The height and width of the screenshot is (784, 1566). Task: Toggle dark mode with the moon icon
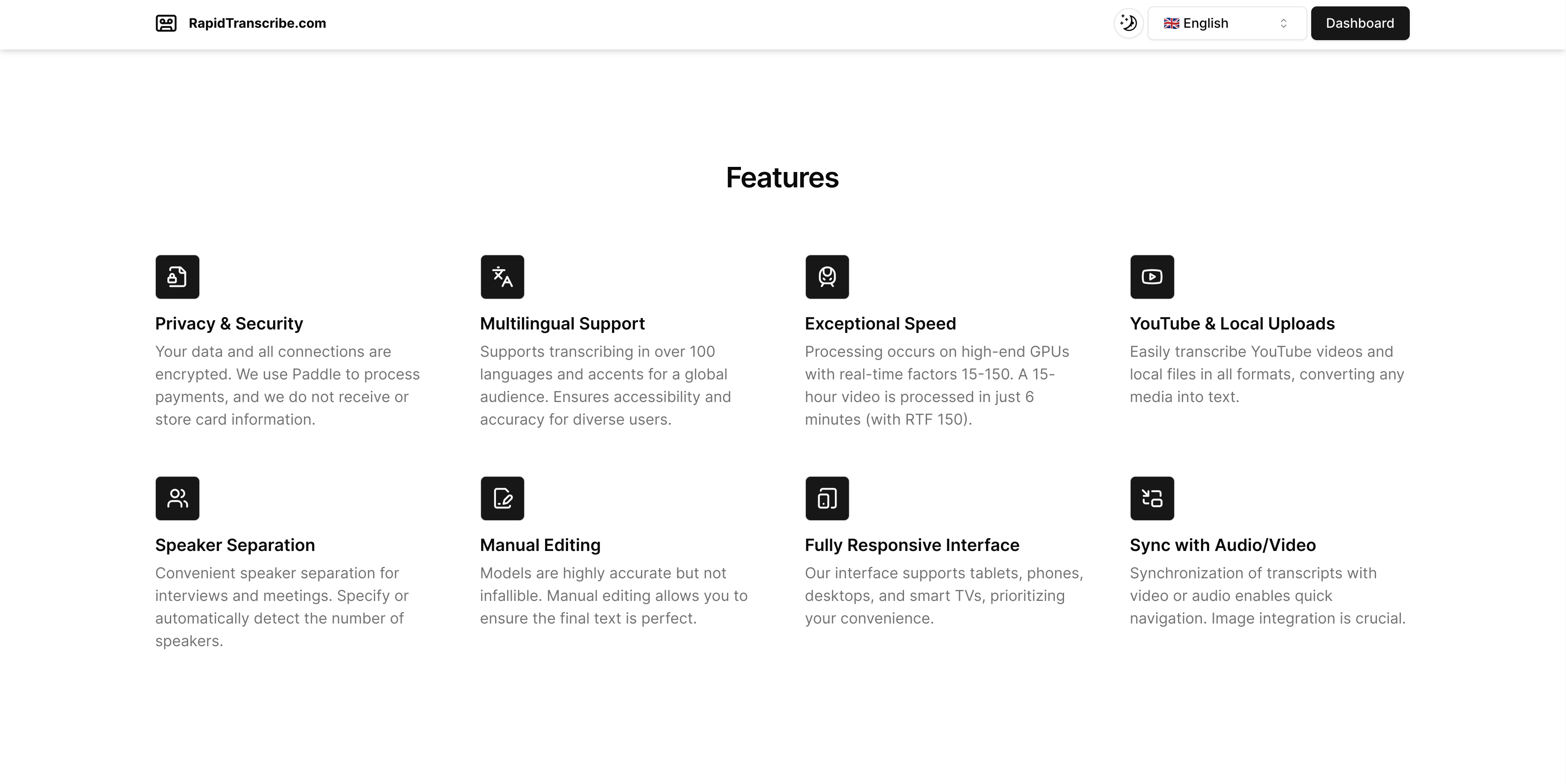[1129, 23]
